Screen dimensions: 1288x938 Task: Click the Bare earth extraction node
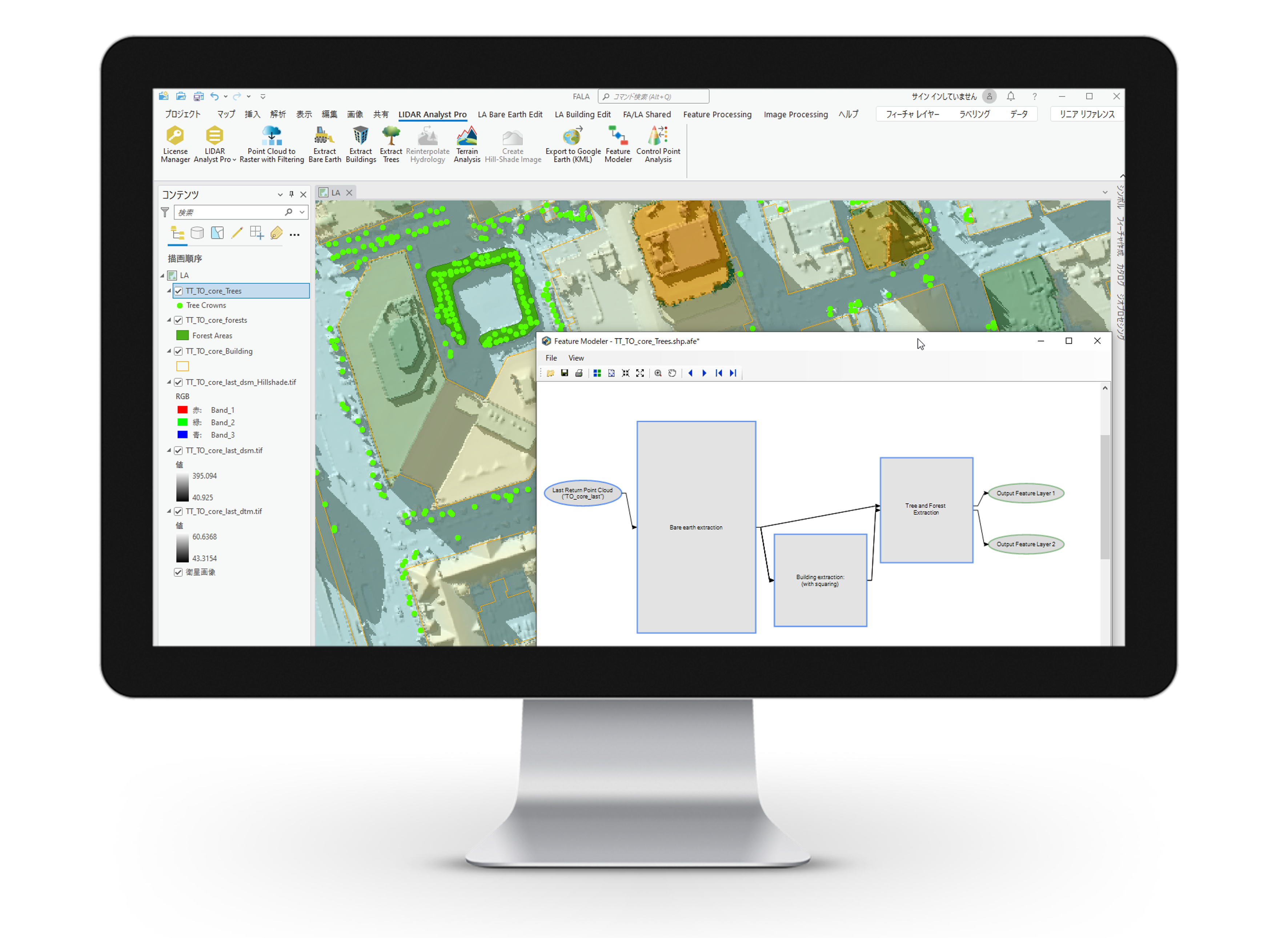click(x=696, y=527)
